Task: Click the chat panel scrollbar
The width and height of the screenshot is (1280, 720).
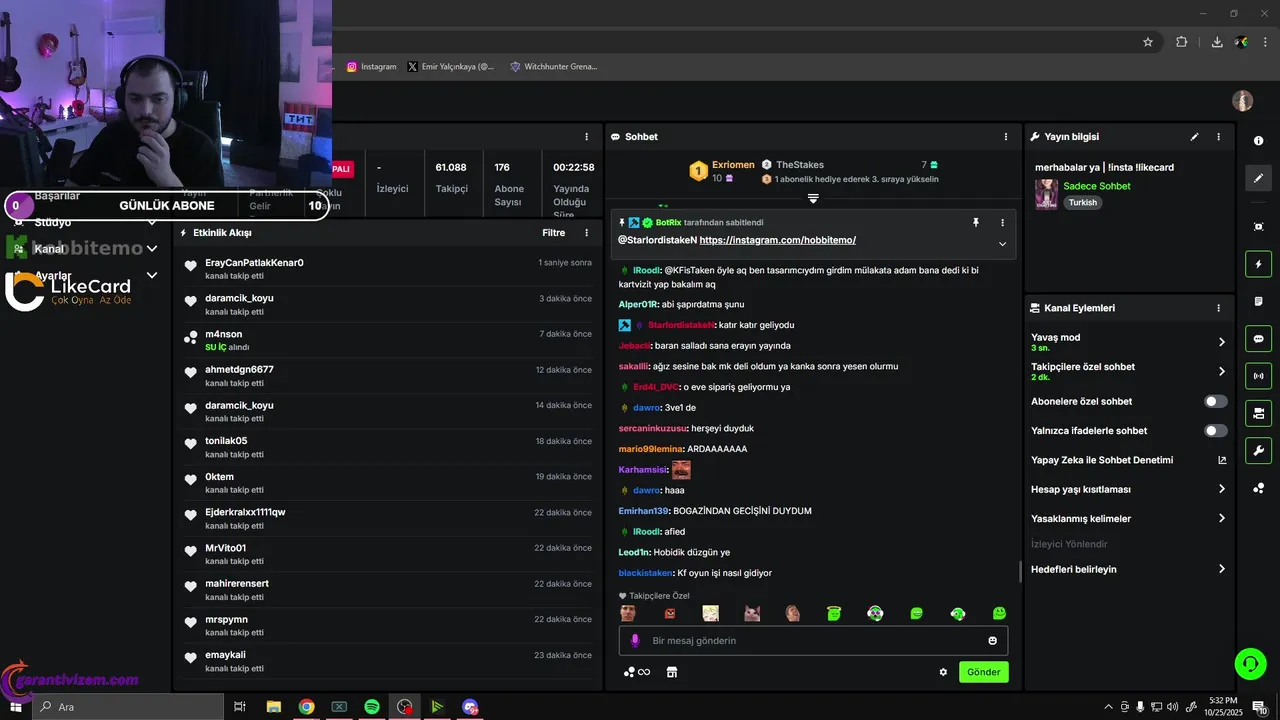Action: (1020, 571)
